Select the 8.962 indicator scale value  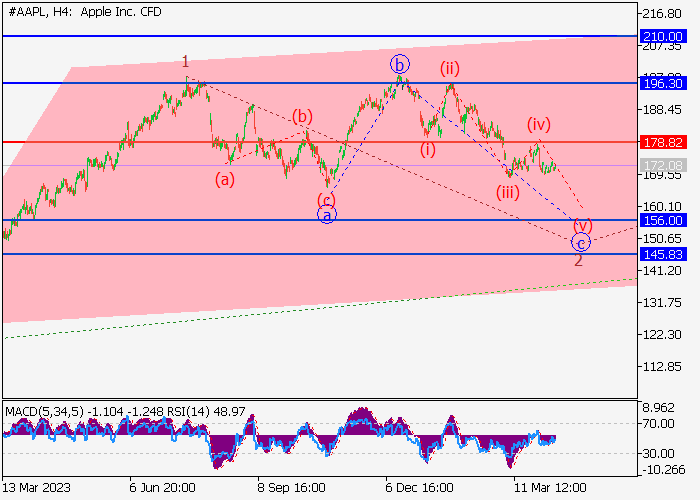659,408
